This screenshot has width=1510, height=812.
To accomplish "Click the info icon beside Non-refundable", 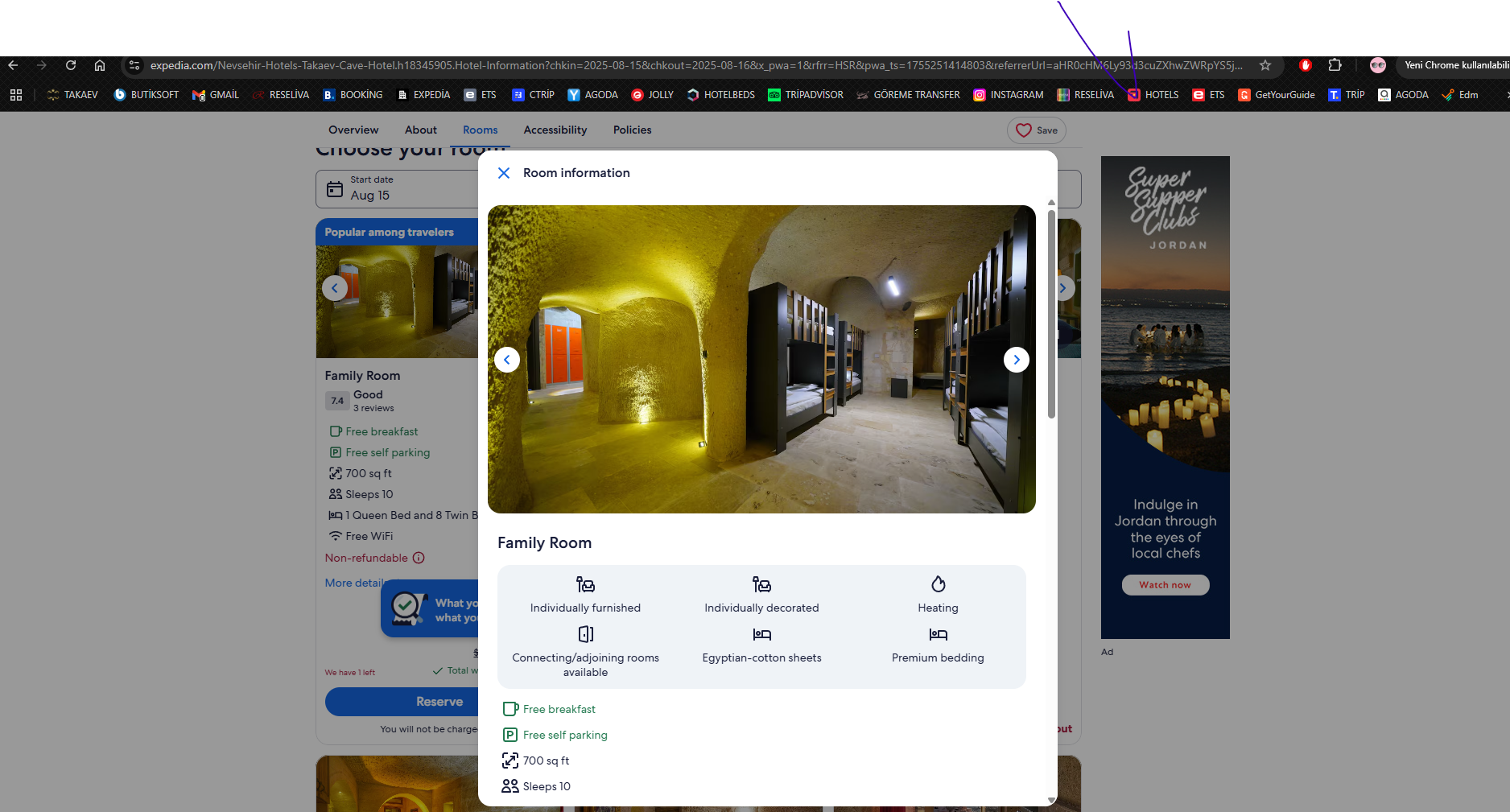I will point(419,558).
